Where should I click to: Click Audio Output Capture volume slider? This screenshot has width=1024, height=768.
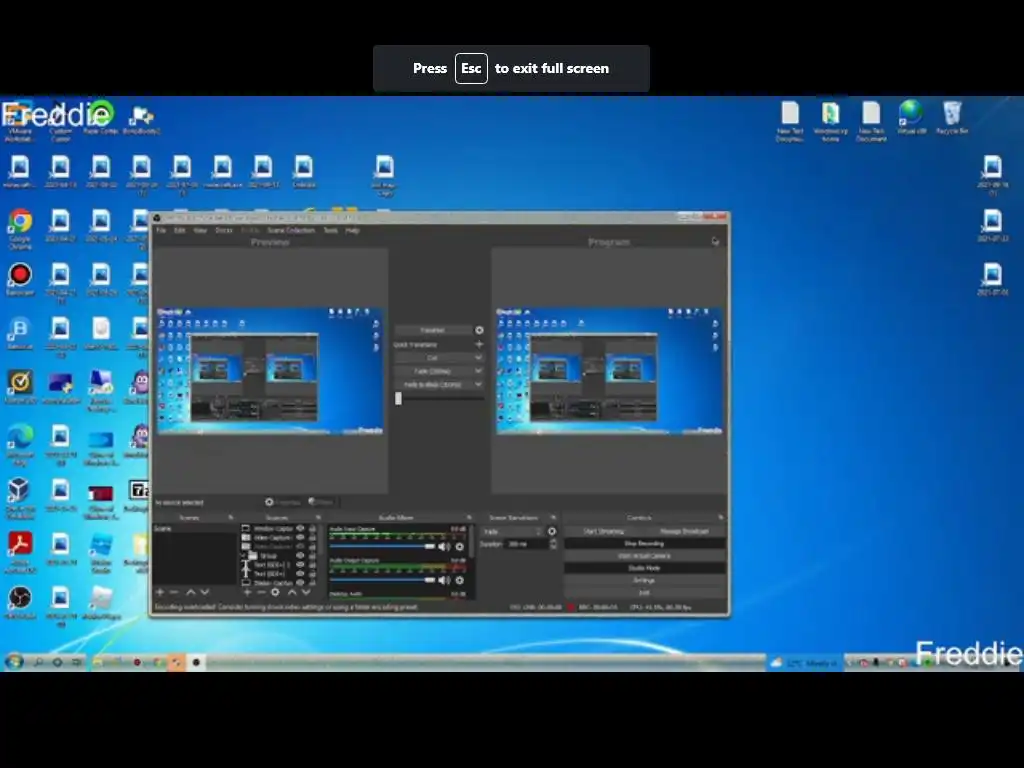point(383,579)
